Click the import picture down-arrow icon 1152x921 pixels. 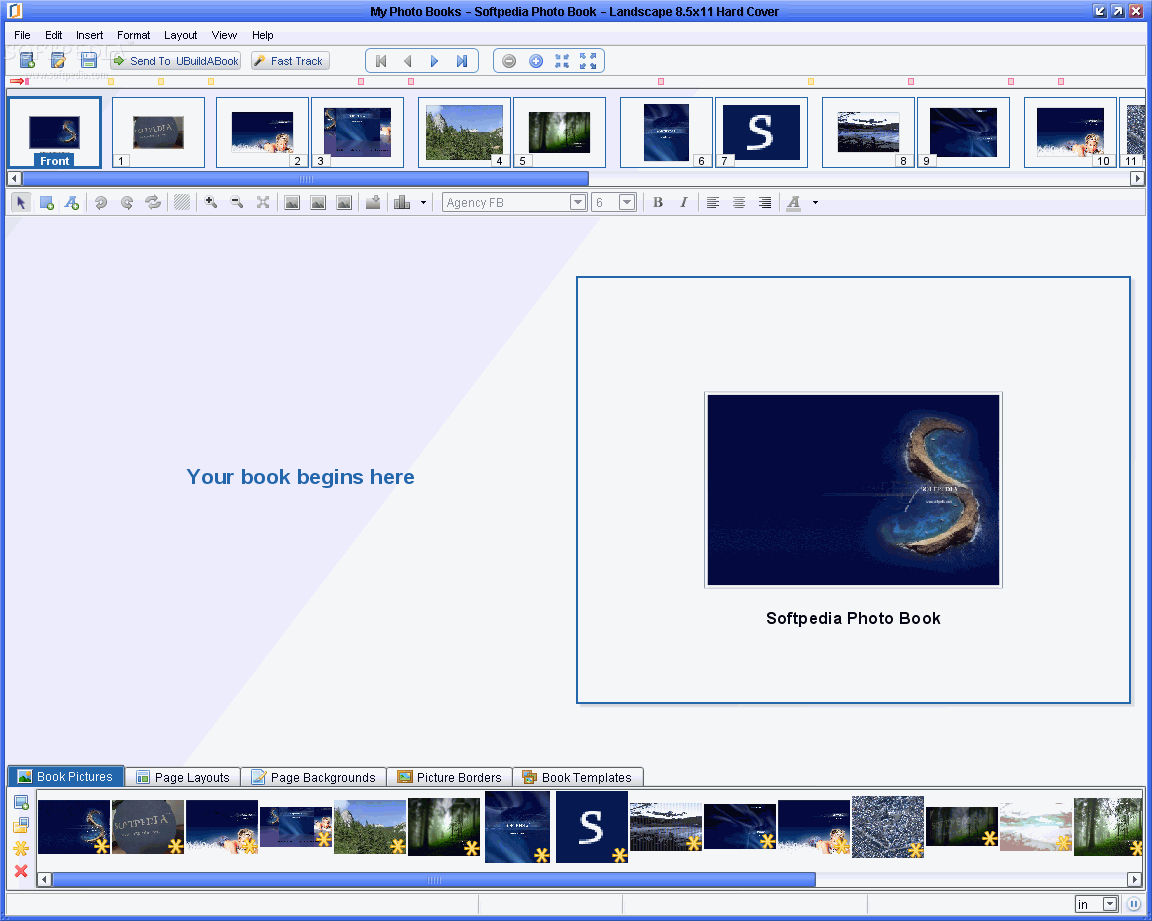tap(373, 203)
